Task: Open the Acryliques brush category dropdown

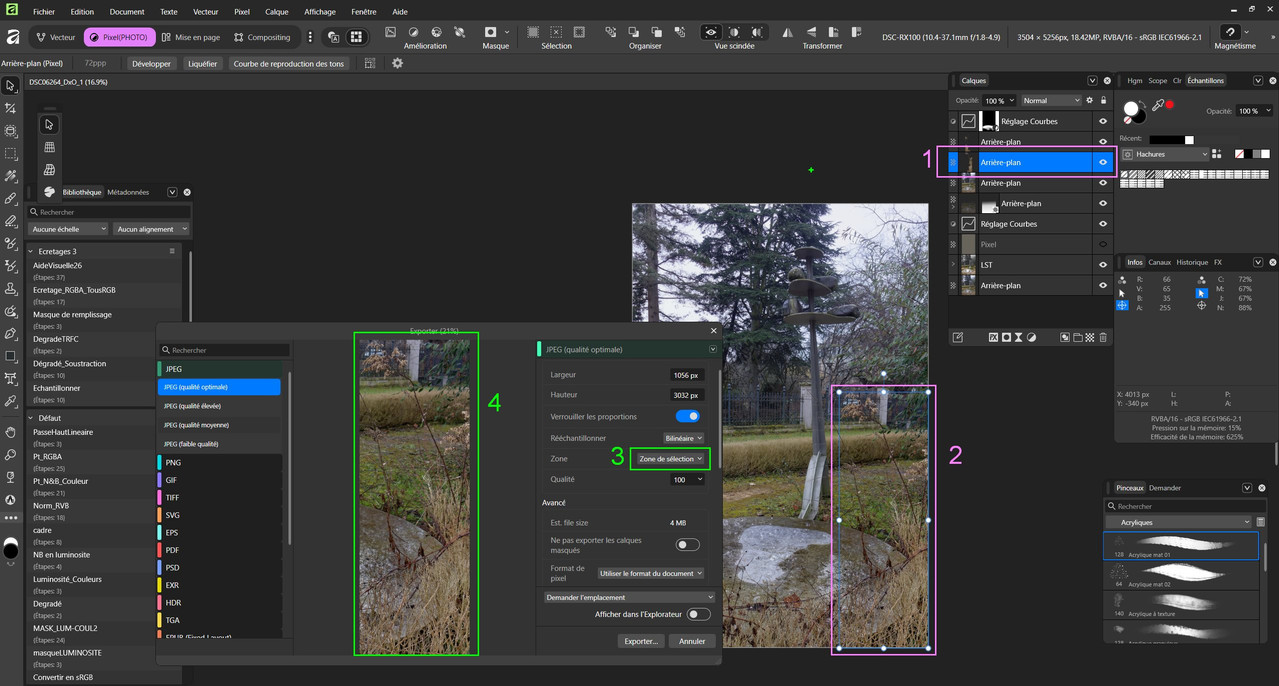Action: pyautogui.click(x=1179, y=522)
